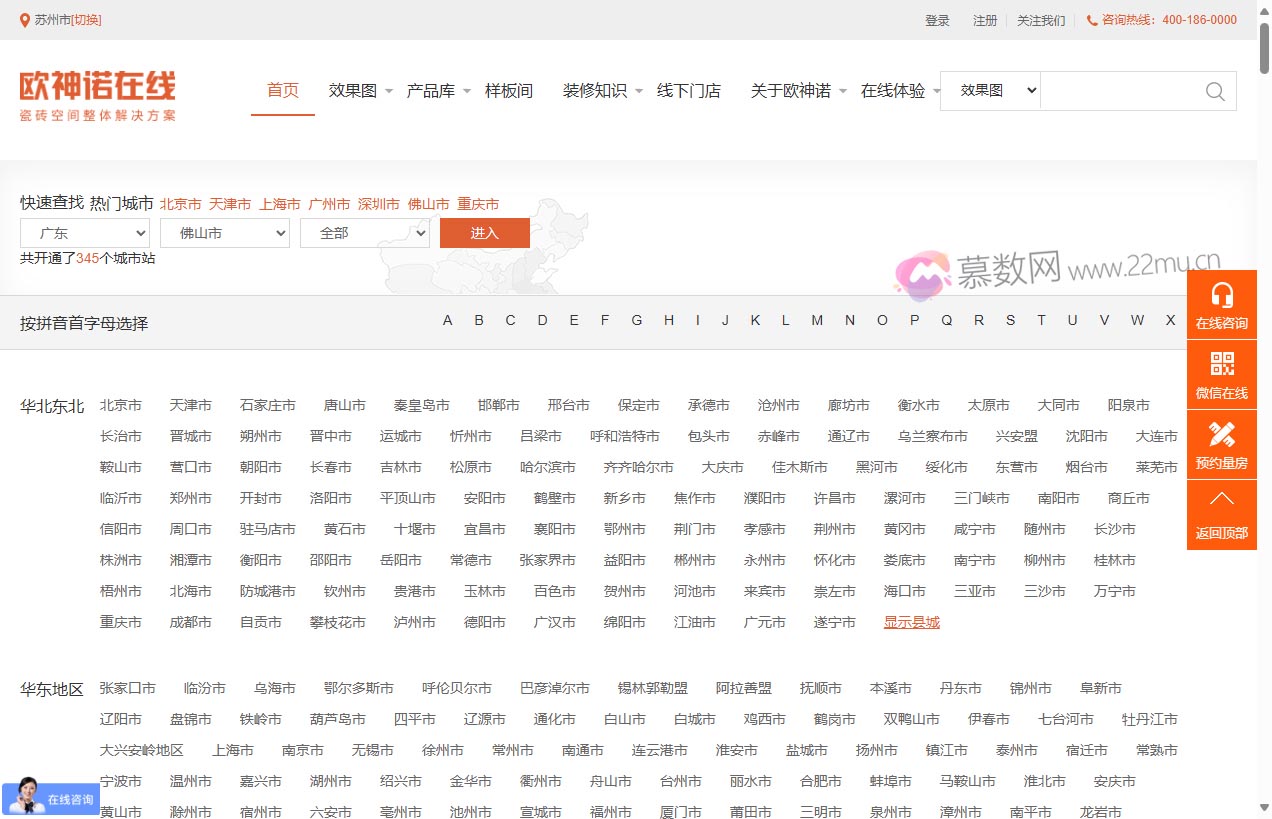Image resolution: width=1272 pixels, height=819 pixels.
Task: Click the search magnifier icon
Action: pyautogui.click(x=1215, y=91)
